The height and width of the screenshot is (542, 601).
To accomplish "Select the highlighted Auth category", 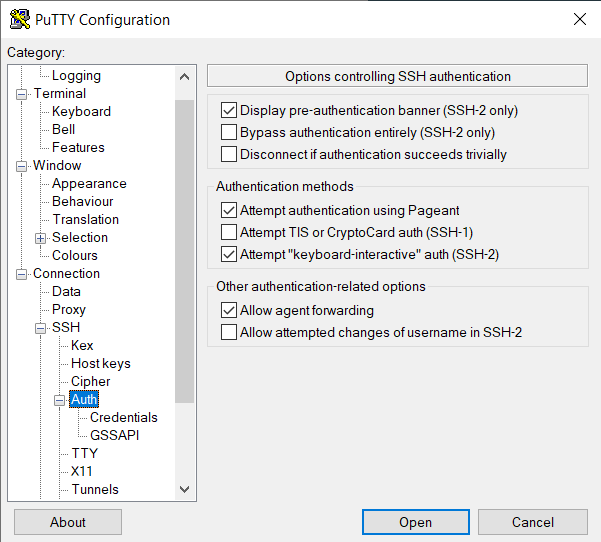I will [x=84, y=399].
